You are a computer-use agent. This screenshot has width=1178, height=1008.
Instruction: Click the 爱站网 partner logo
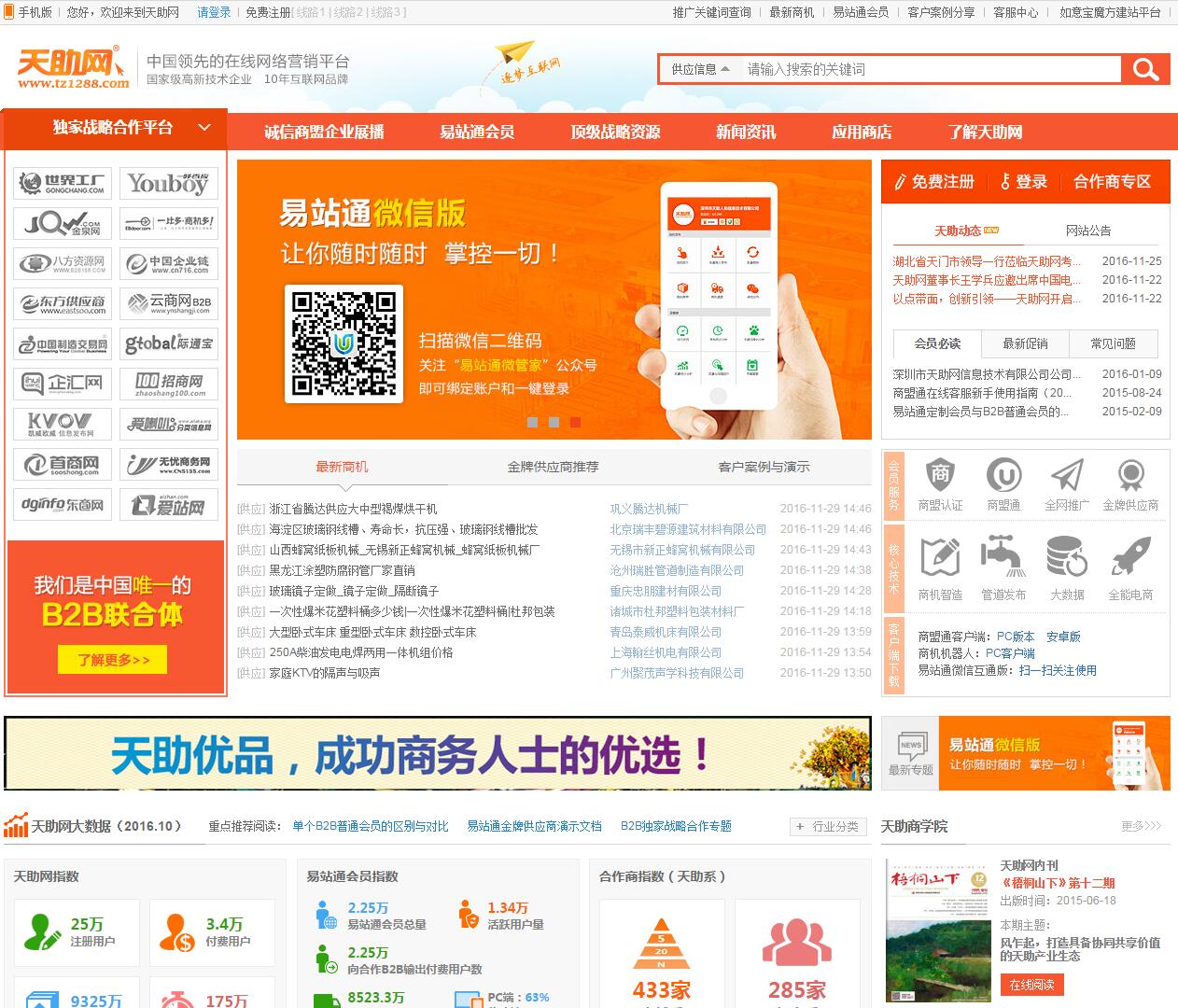[x=169, y=505]
